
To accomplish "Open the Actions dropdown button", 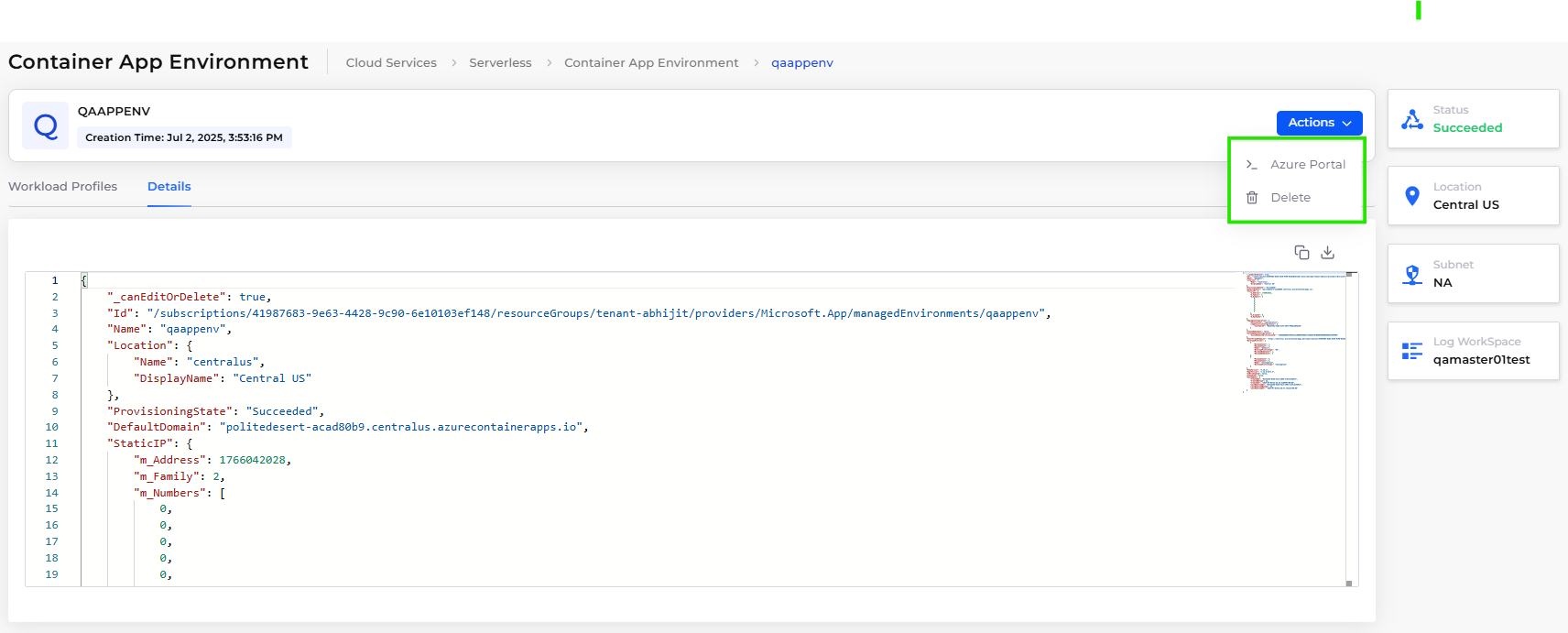I will 1319,123.
